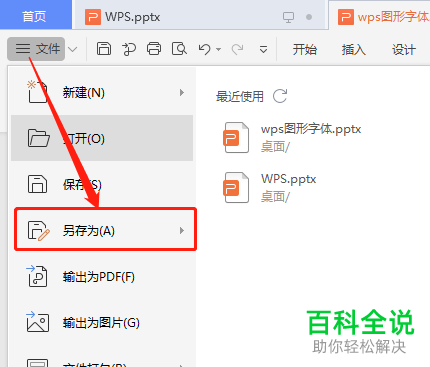
Task: Open Print Preview from the toolbar
Action: [x=179, y=49]
